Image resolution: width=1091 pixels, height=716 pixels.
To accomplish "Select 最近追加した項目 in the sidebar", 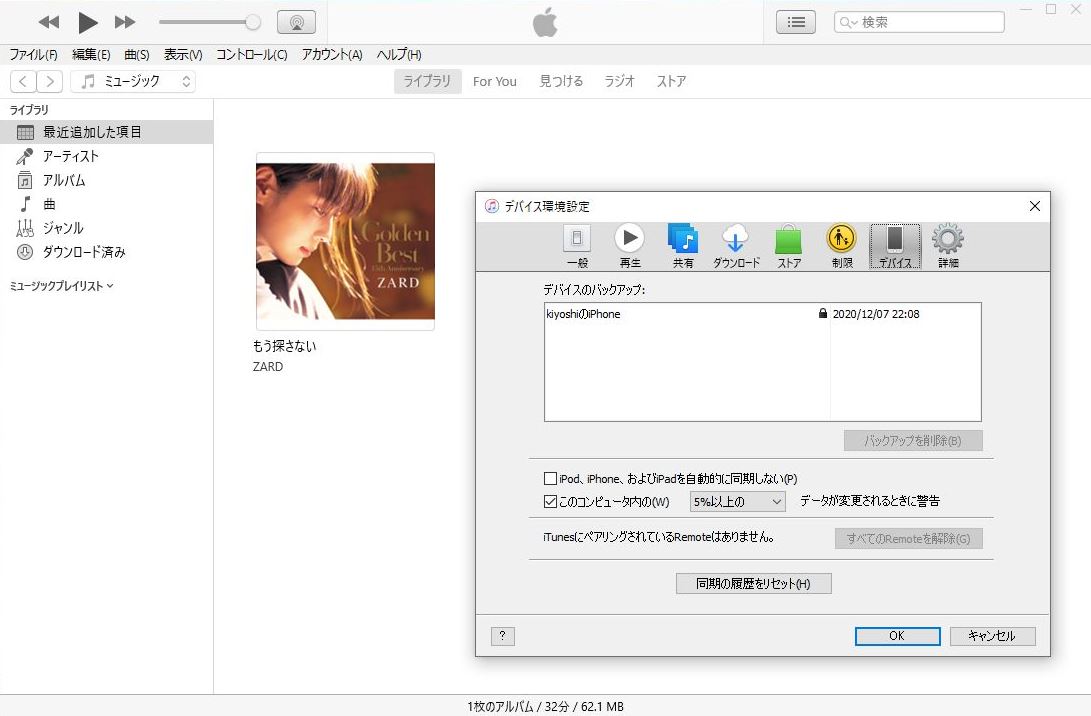I will click(106, 132).
